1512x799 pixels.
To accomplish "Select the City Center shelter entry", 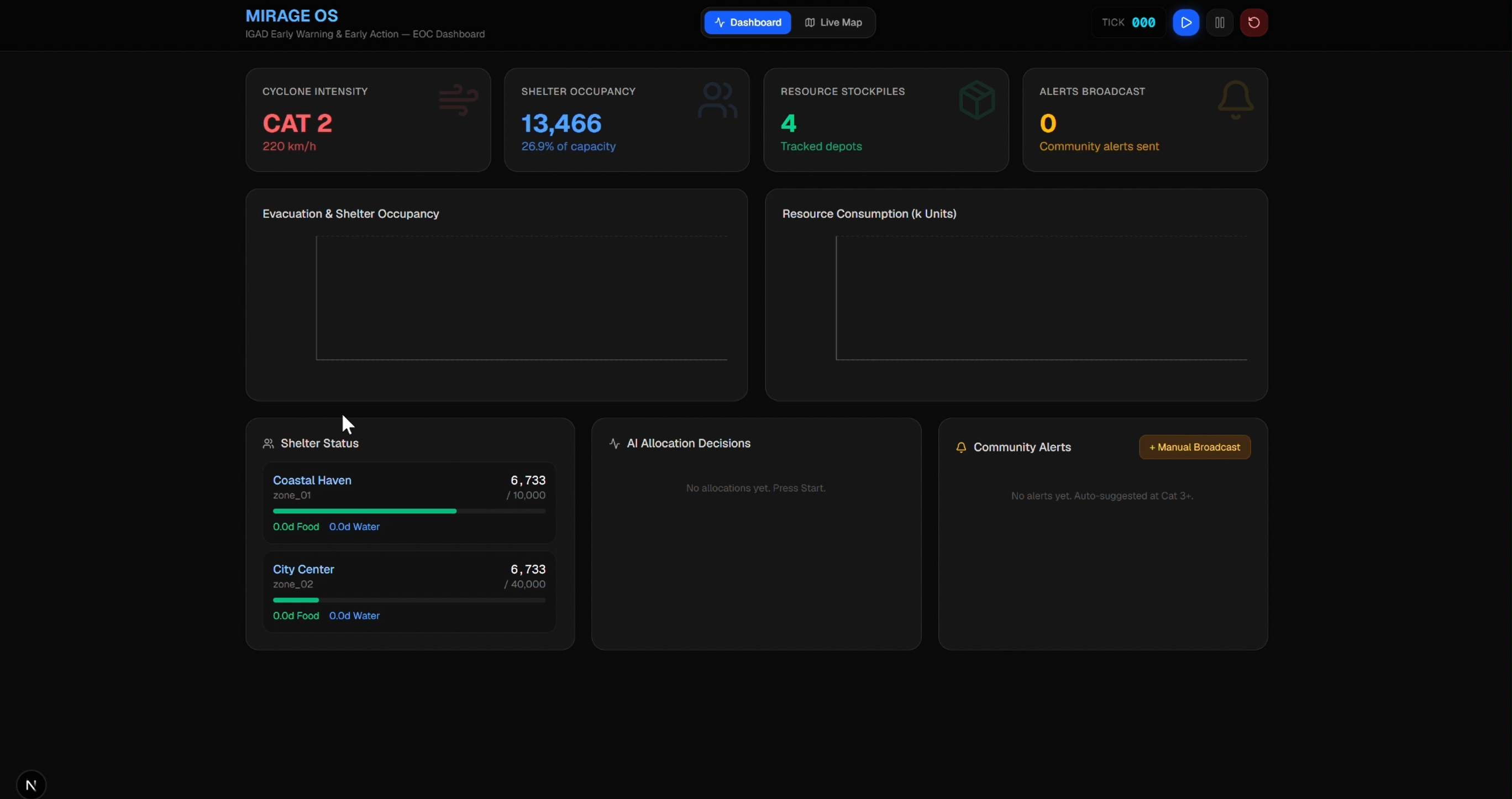I will [409, 592].
